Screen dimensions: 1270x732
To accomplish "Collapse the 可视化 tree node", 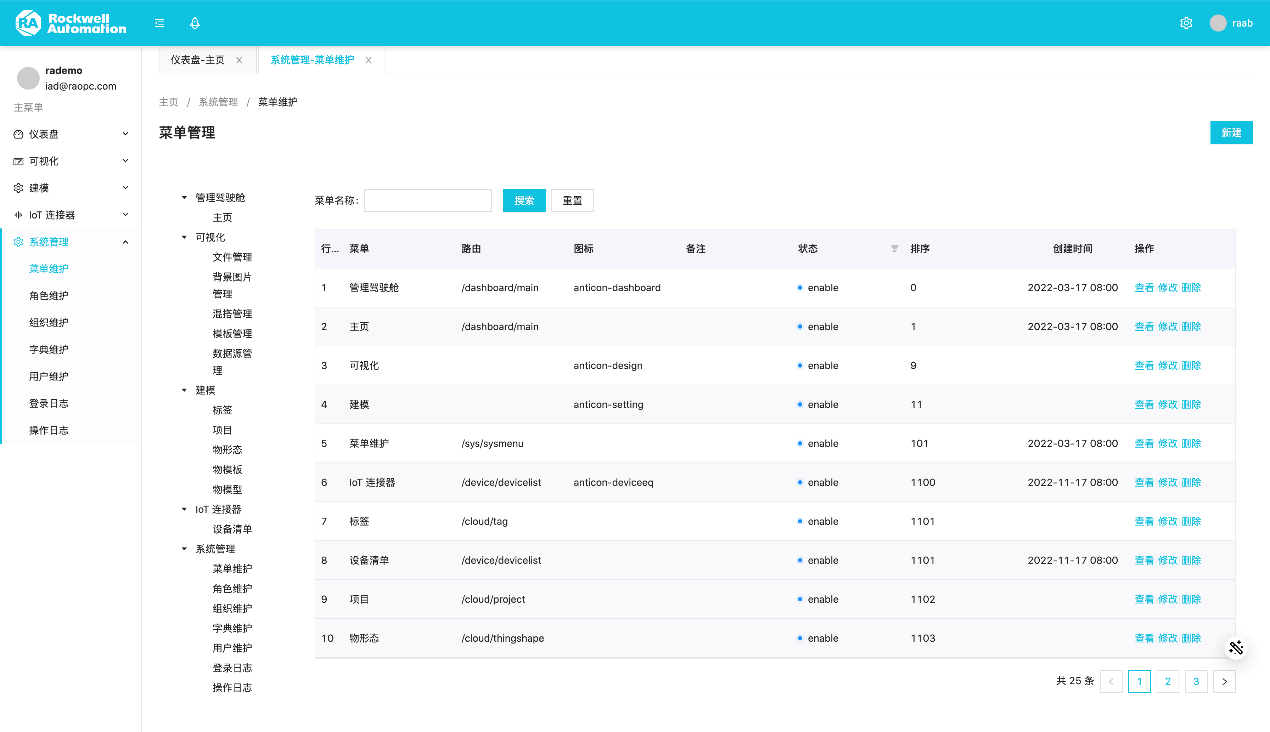I will [x=185, y=237].
